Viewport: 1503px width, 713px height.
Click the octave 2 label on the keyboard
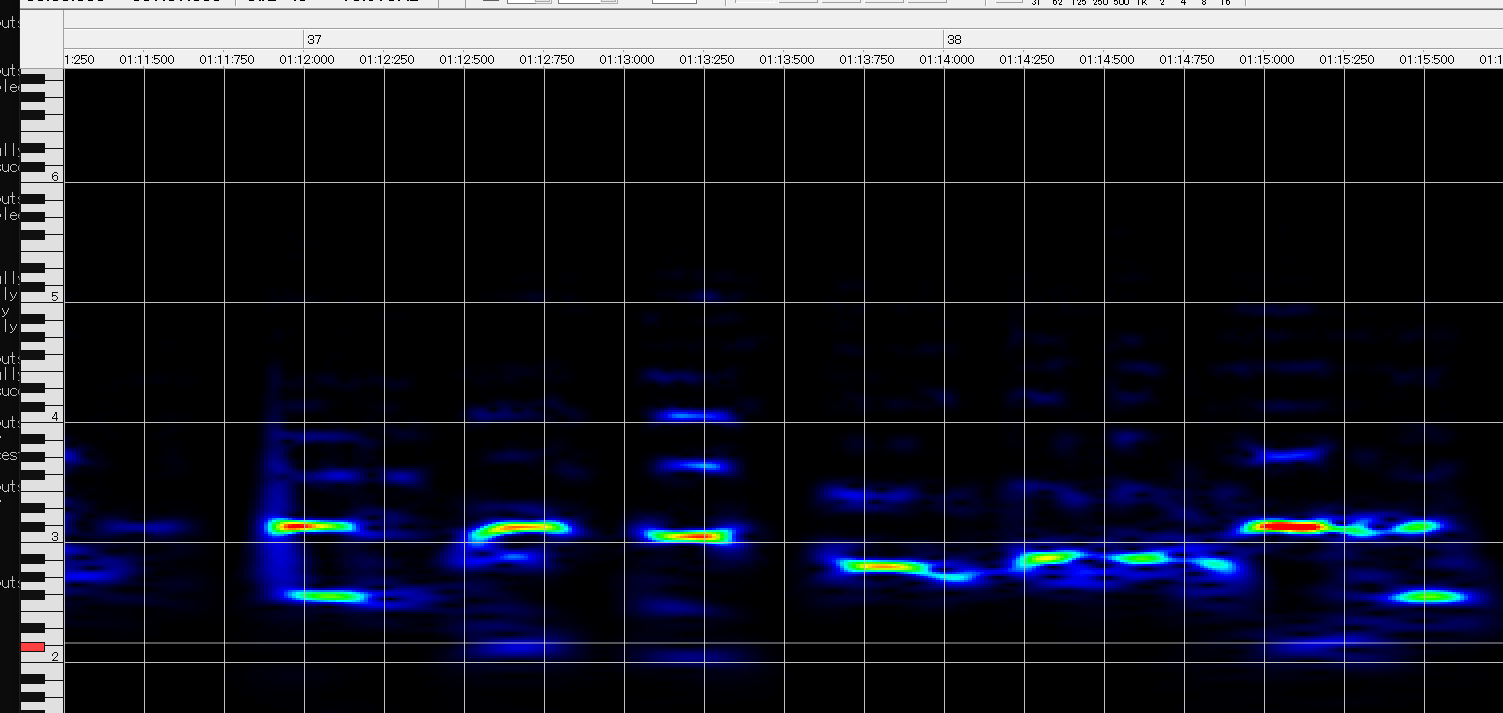[x=55, y=657]
